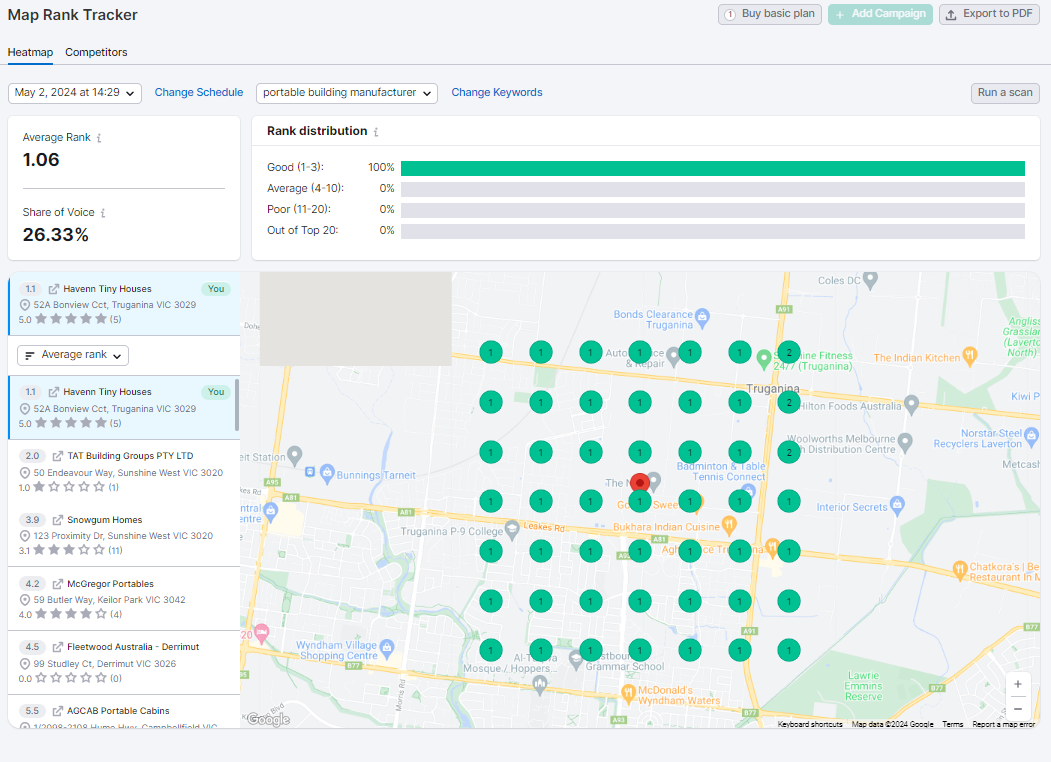Open external link icon for AGCAB Portable Cabins

point(58,710)
